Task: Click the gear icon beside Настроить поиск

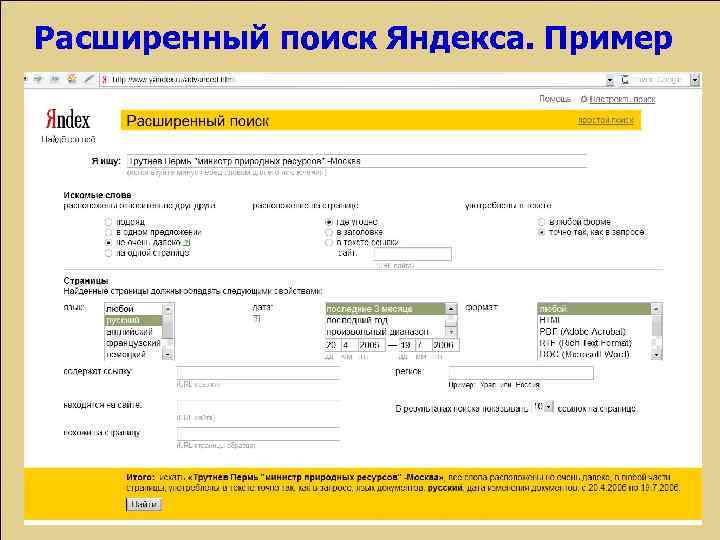Action: 584,99
